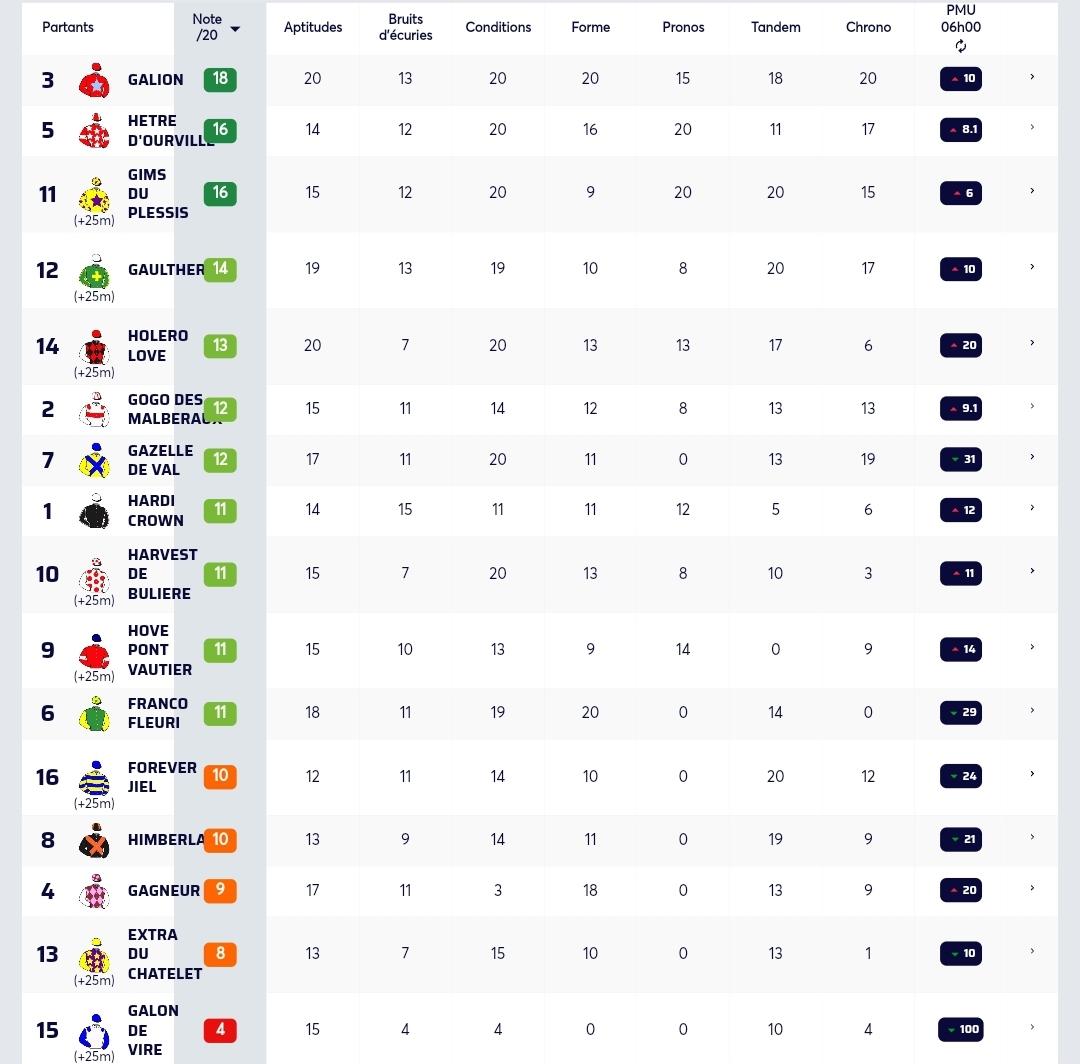Screen dimensions: 1080x1064
Task: Click the PMU odds badge 8.1 for HETRE D'OURVILLE
Action: 961,129
